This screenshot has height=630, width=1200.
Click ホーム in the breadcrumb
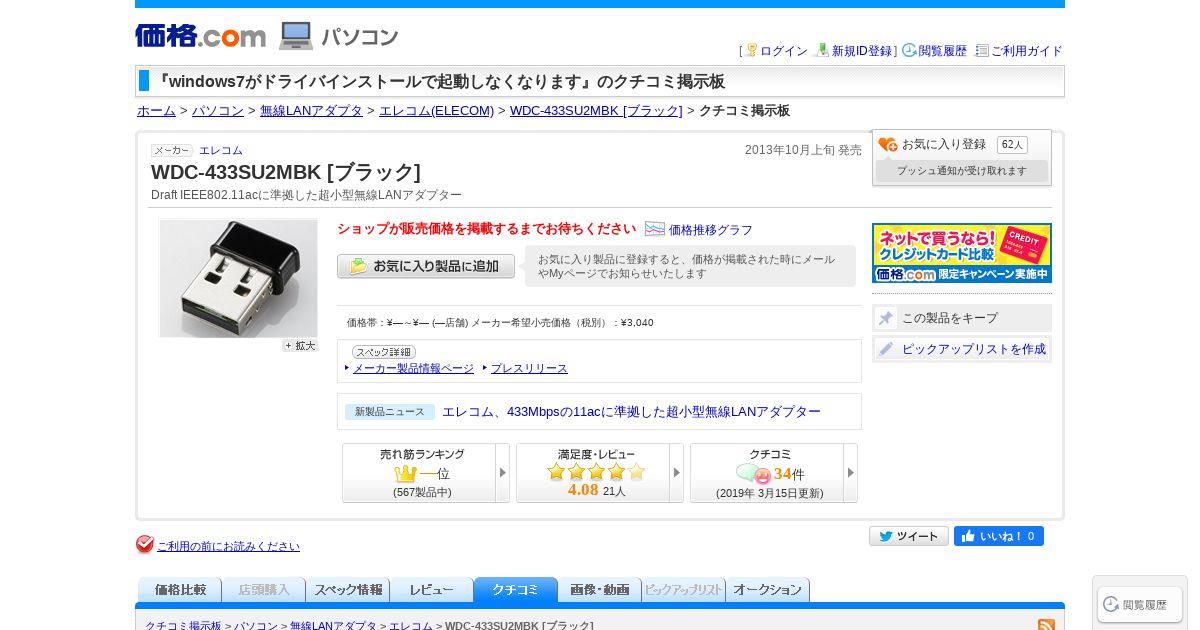(156, 111)
